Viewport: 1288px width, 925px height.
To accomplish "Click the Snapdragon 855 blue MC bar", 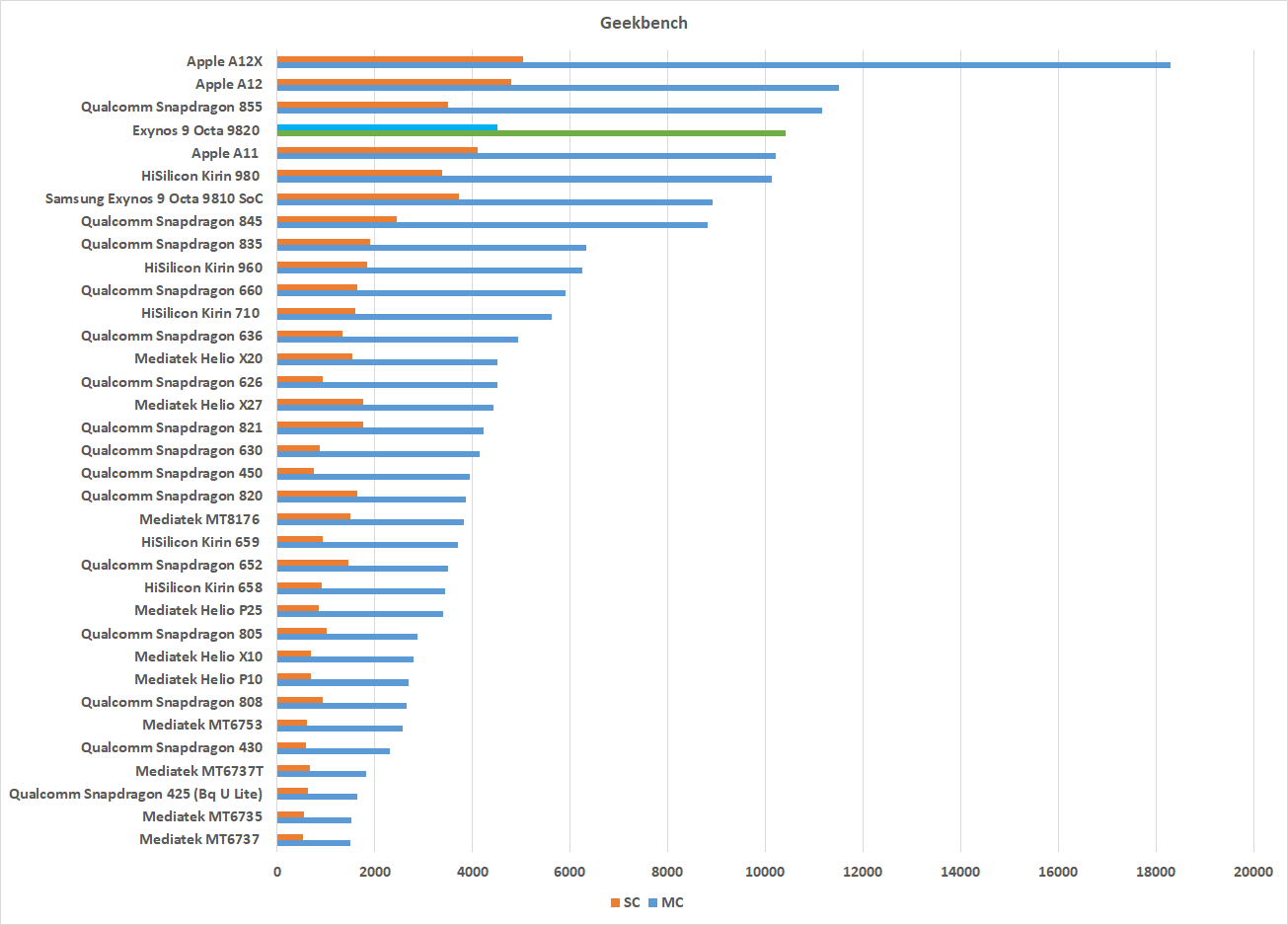I will [550, 111].
